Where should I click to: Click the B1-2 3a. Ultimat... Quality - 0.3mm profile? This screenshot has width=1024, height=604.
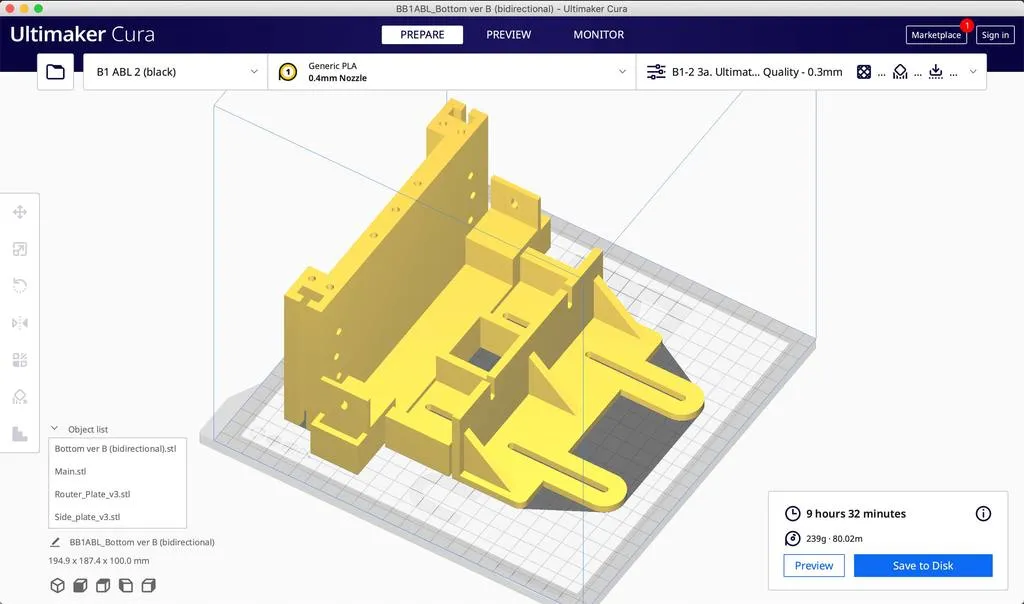click(757, 72)
